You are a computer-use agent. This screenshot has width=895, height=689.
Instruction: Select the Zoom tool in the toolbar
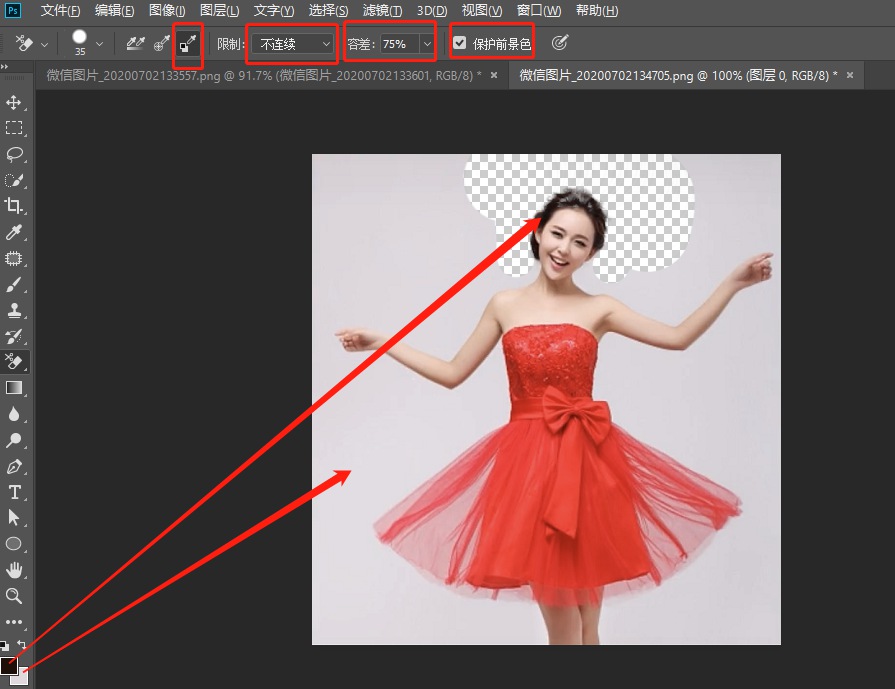(x=14, y=597)
